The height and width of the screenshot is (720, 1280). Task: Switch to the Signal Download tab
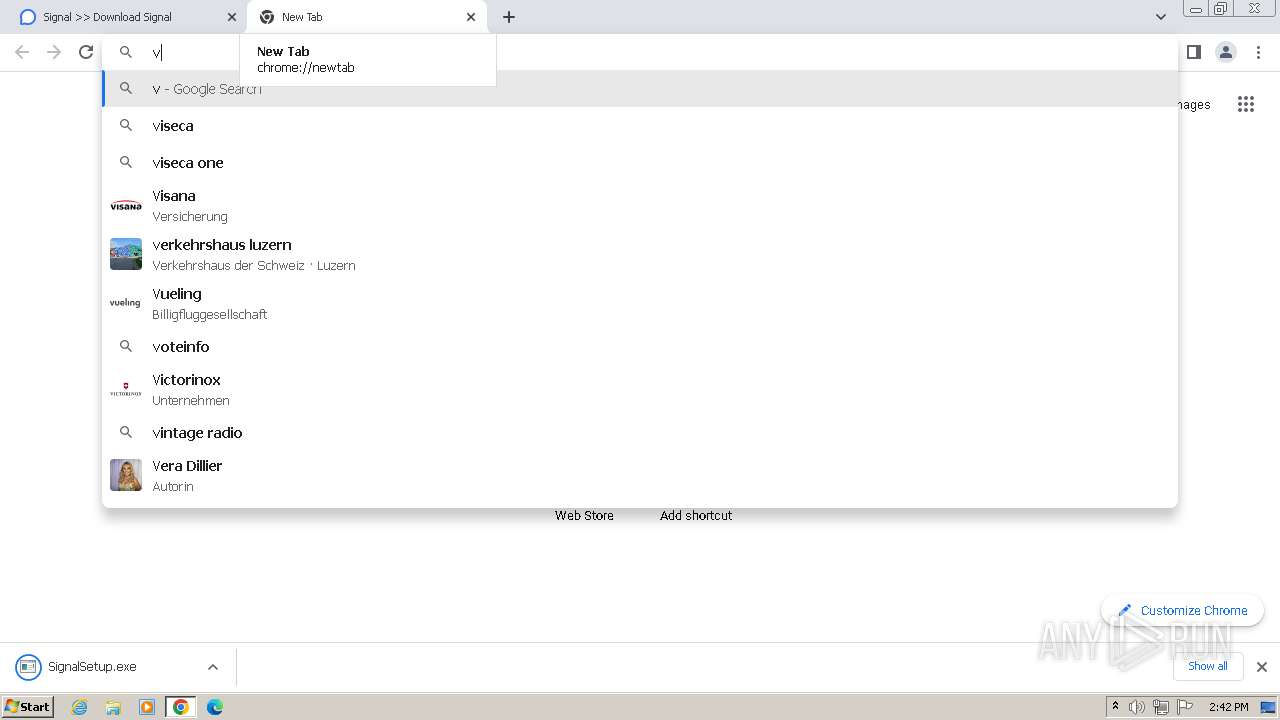pyautogui.click(x=127, y=17)
